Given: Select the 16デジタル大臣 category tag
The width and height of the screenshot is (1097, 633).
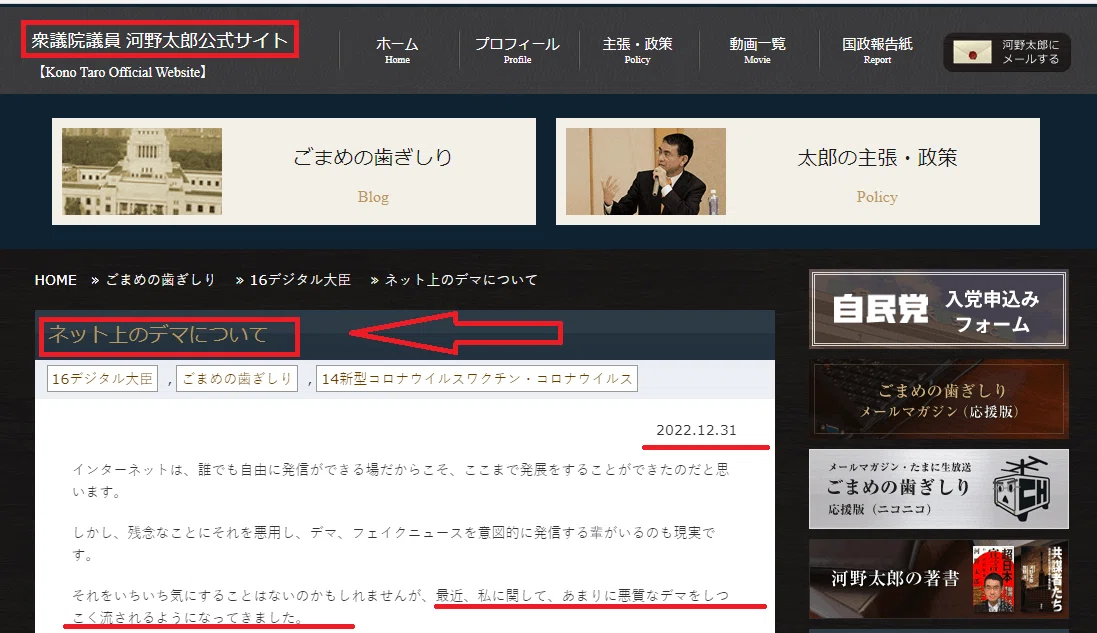Looking at the screenshot, I should pos(102,378).
